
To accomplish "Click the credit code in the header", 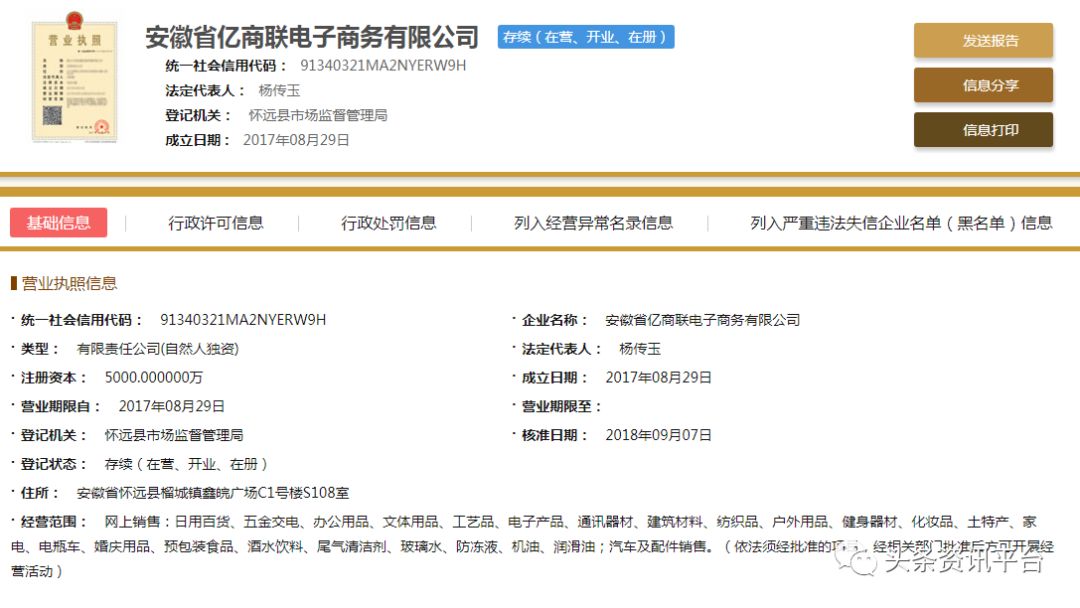I will (x=383, y=66).
